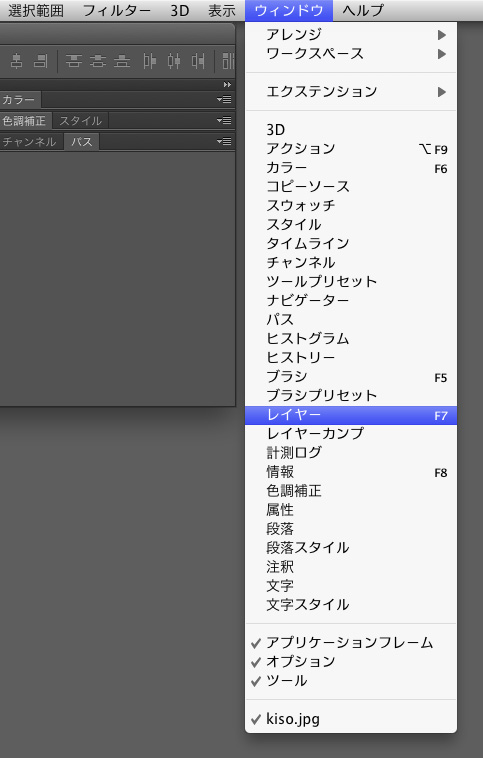Switch to the 色調補正 panel tab
Viewport: 483px width, 758px height.
click(25, 120)
